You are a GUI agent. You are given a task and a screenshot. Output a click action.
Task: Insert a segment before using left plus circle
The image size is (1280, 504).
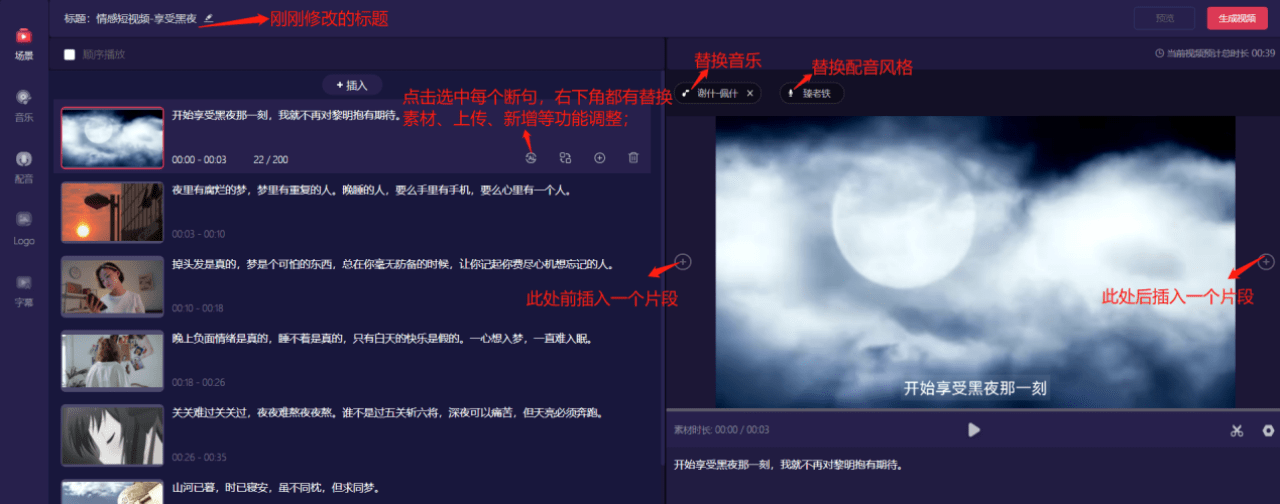click(x=683, y=262)
